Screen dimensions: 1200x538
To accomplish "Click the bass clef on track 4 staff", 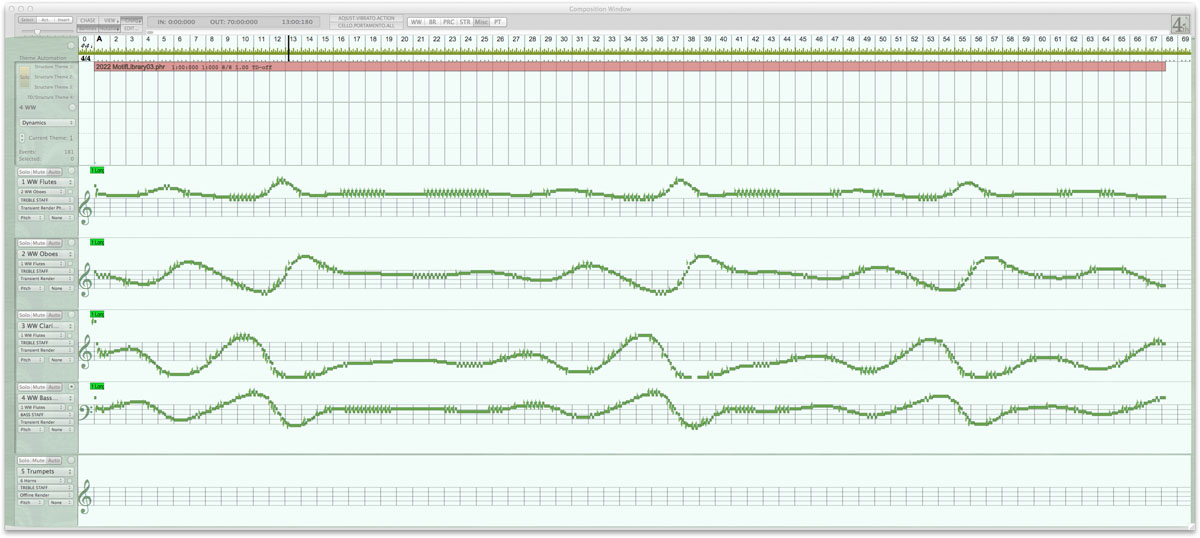I will (x=86, y=411).
